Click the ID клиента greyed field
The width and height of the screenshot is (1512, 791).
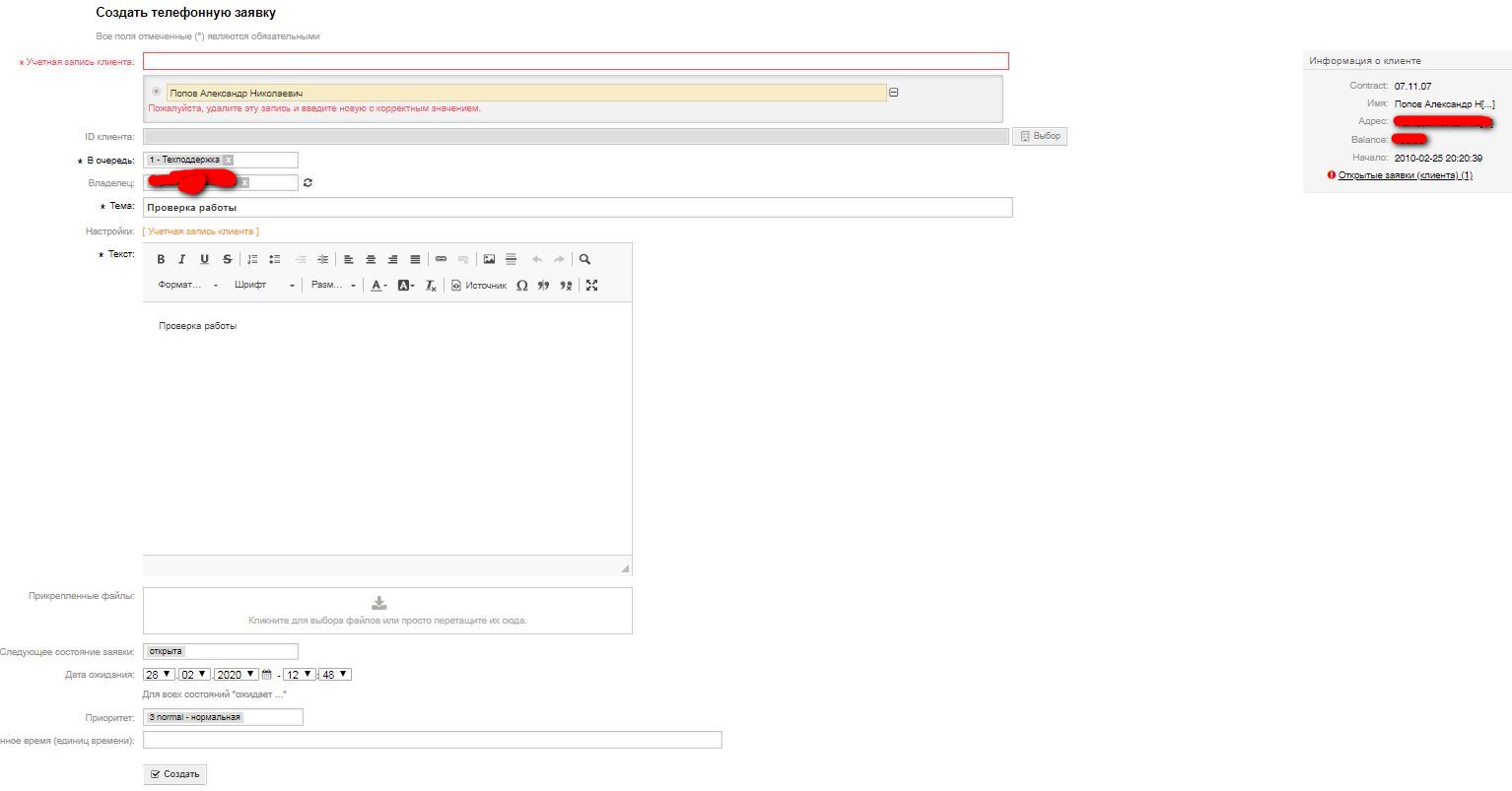(576, 136)
